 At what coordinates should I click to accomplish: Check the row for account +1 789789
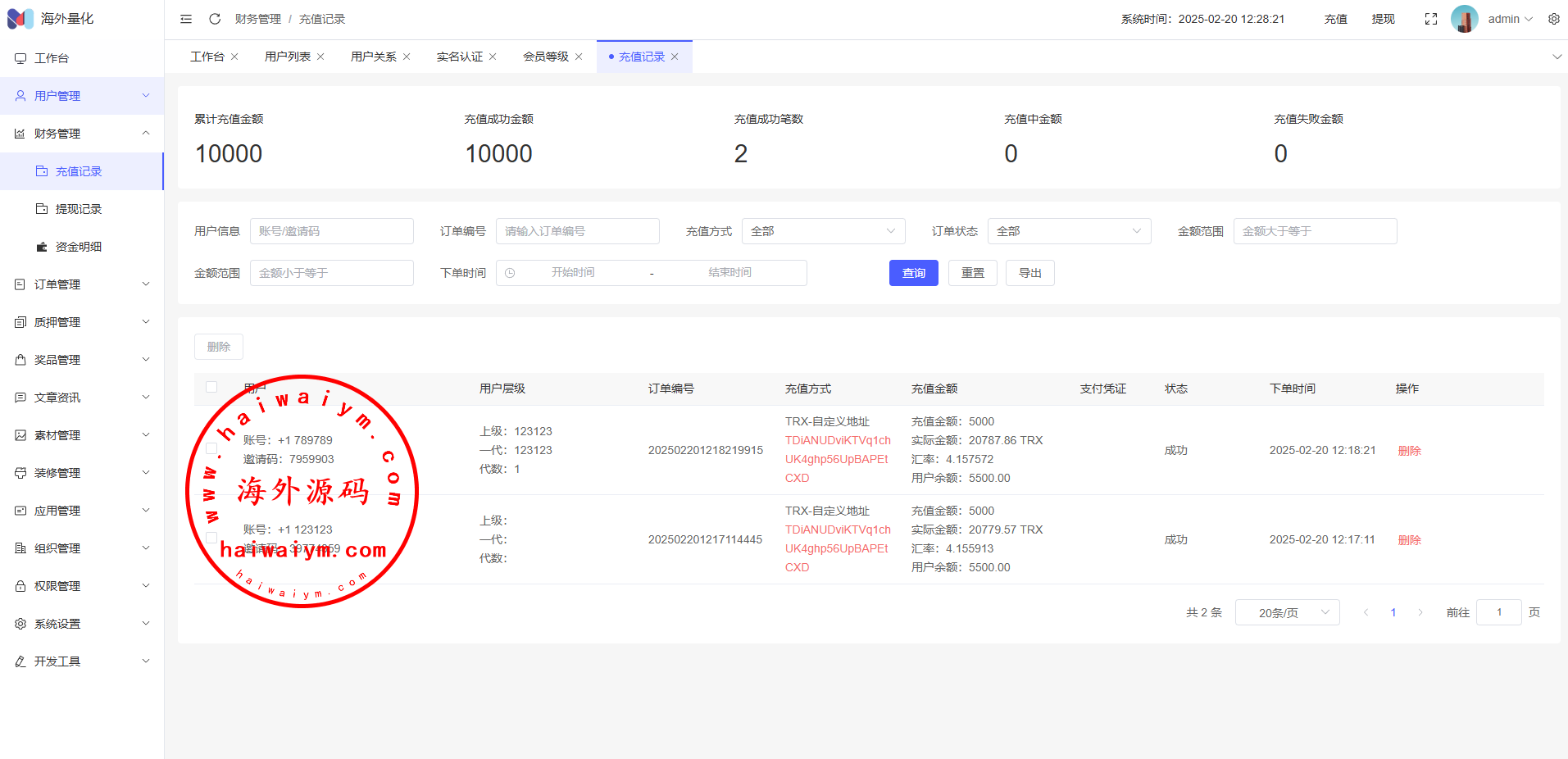click(x=211, y=448)
